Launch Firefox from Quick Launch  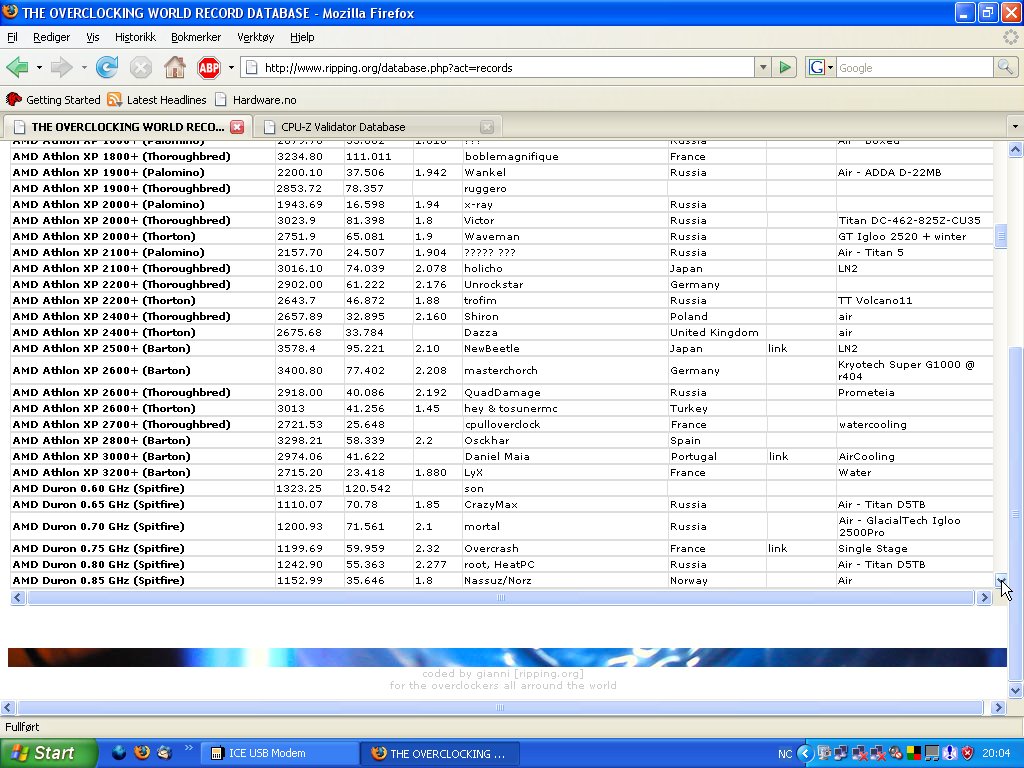tap(141, 752)
